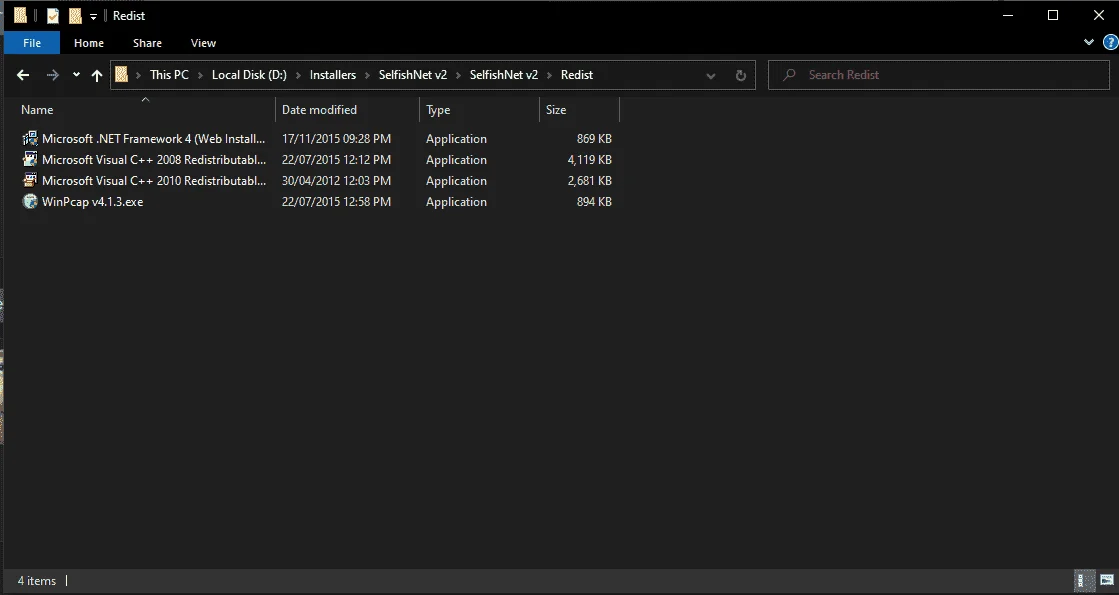Viewport: 1119px width, 595px height.
Task: Maximize the Redist window
Action: tap(1053, 15)
